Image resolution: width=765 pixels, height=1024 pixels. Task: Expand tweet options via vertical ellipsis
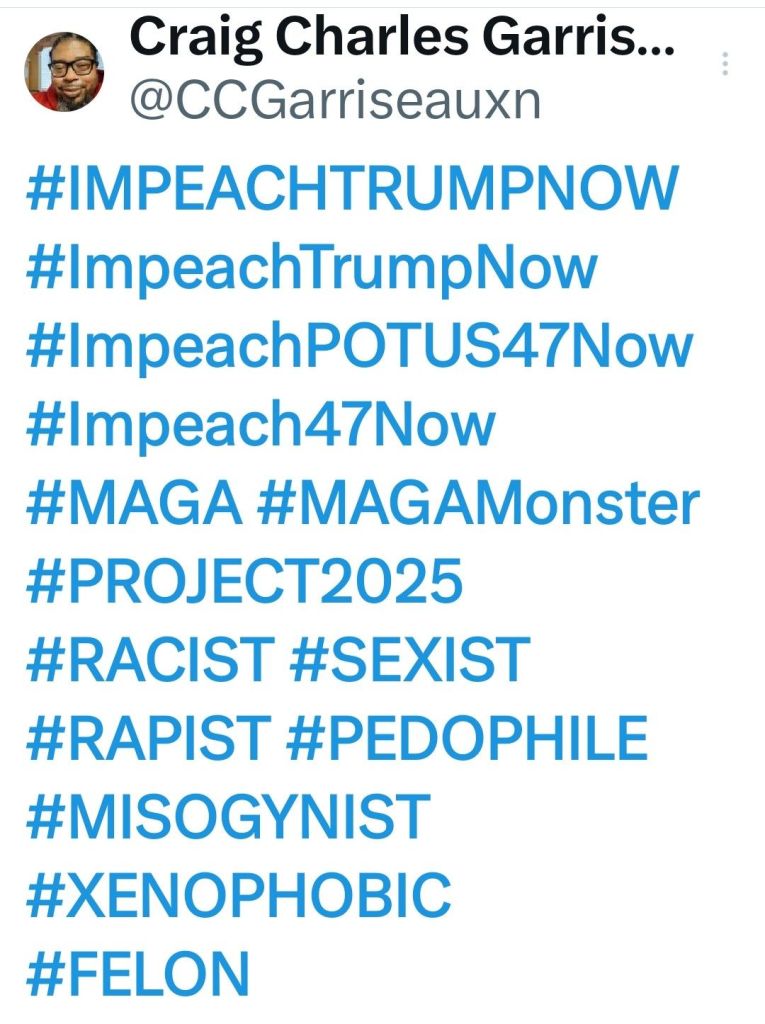coord(725,65)
